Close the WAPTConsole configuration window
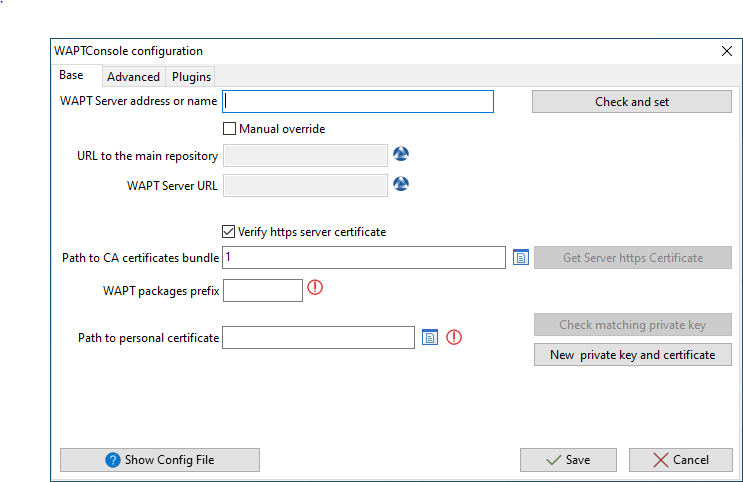Viewport: 743px width, 482px height. 726,51
